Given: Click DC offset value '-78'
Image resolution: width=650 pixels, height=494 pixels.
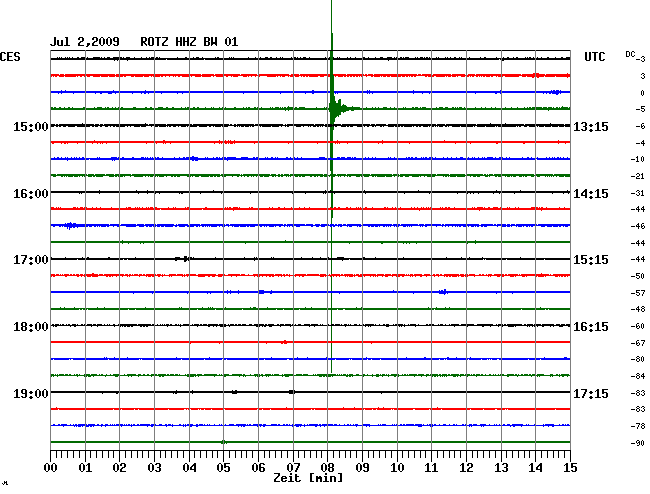Looking at the screenshot, I should click(x=638, y=426).
